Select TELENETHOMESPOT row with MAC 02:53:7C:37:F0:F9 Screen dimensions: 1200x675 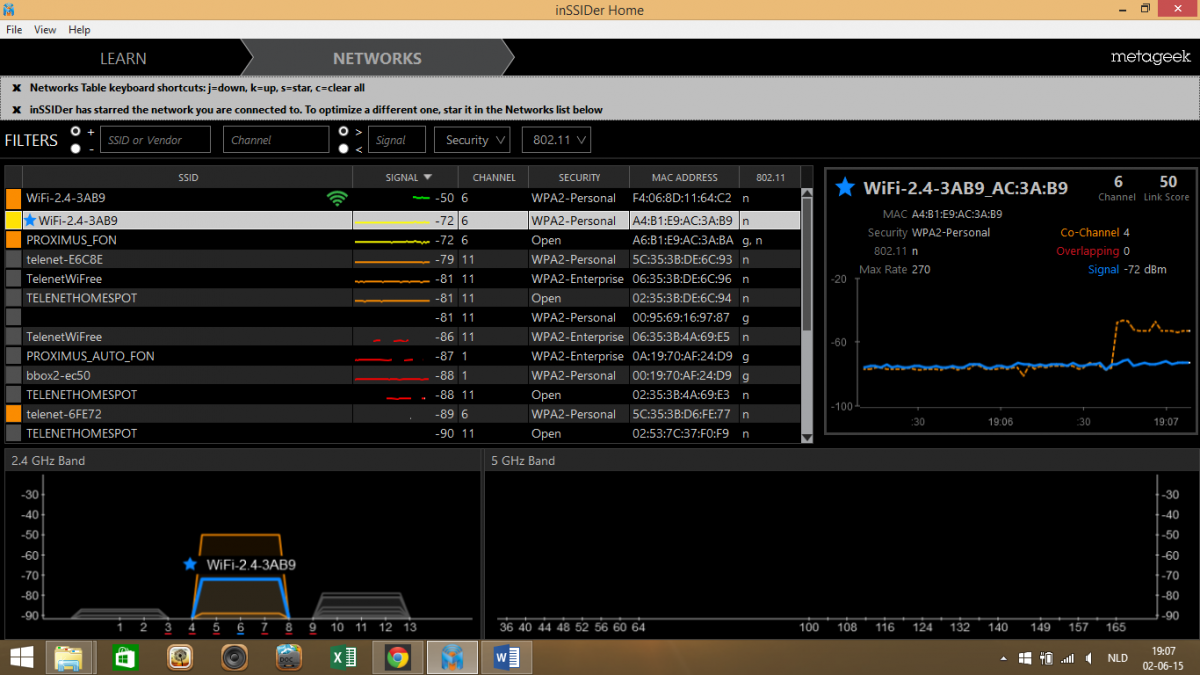[403, 433]
